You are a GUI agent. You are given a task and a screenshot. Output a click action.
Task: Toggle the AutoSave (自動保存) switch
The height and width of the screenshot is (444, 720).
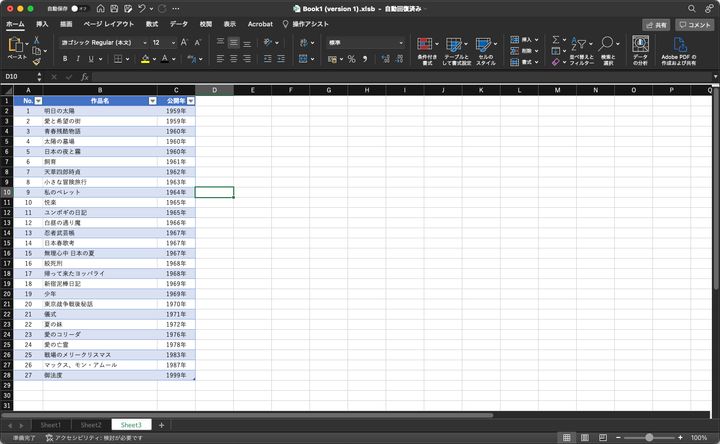(x=78, y=8)
